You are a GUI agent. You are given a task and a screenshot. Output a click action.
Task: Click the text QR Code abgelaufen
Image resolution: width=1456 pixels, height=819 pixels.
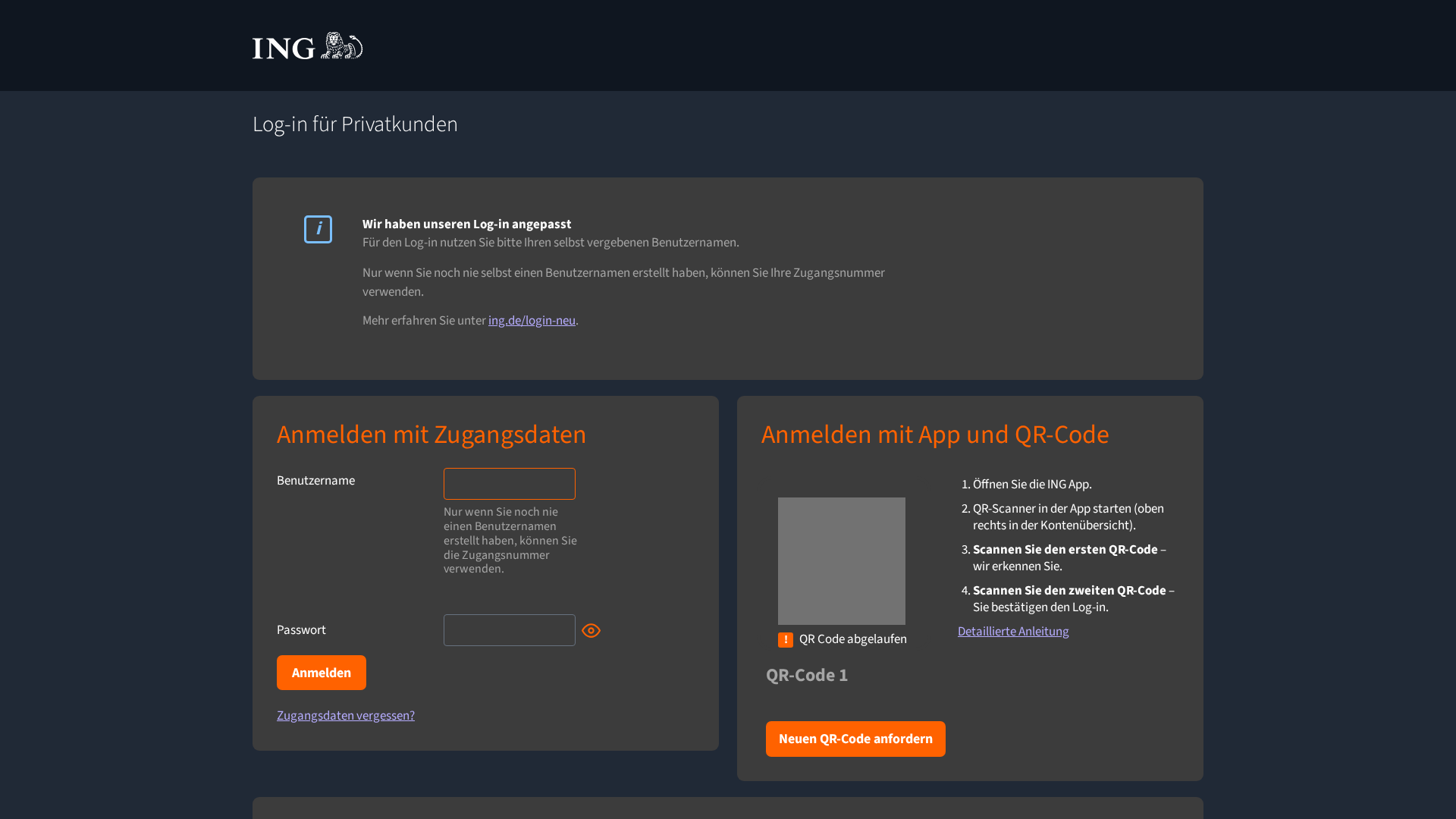click(x=853, y=639)
